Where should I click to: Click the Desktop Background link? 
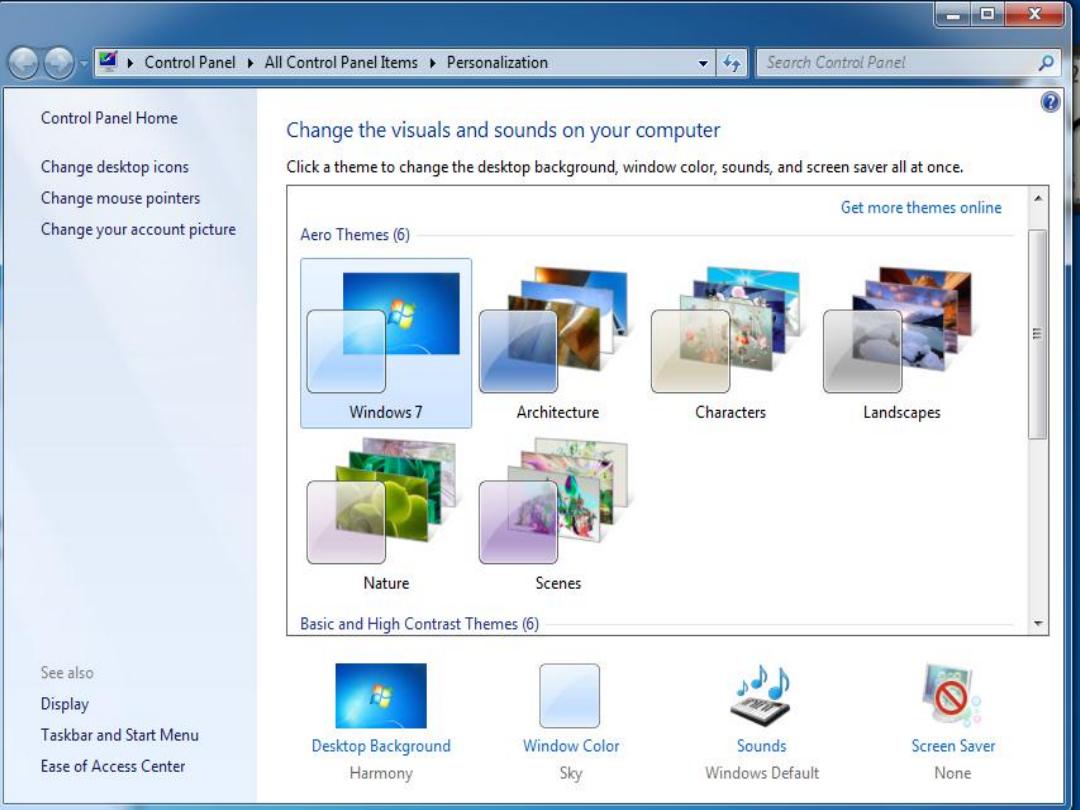(x=381, y=746)
